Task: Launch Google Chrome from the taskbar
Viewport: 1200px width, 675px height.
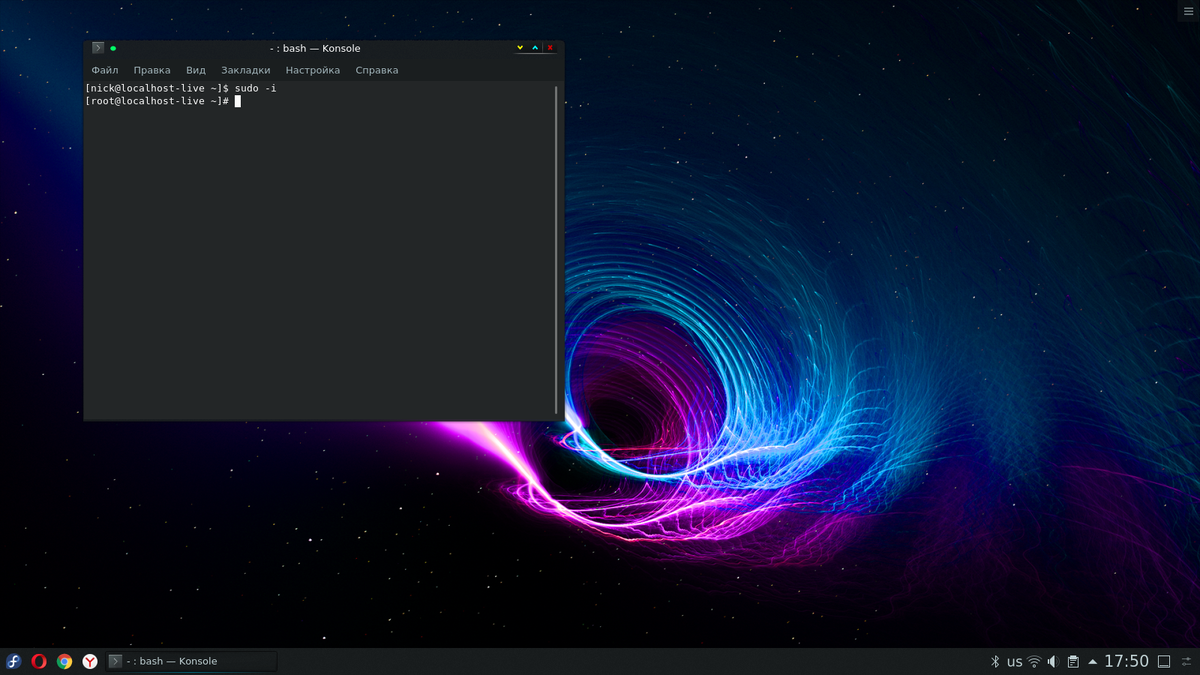Action: (x=64, y=661)
